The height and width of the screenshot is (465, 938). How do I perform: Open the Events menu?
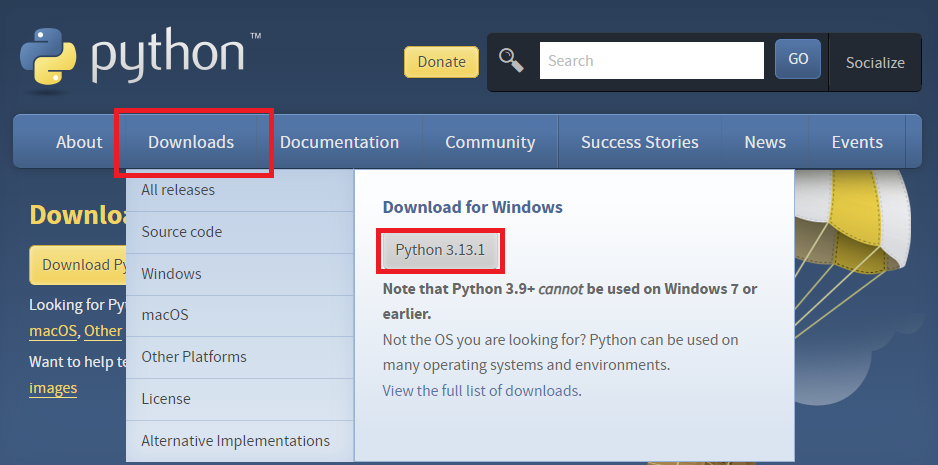pos(857,142)
